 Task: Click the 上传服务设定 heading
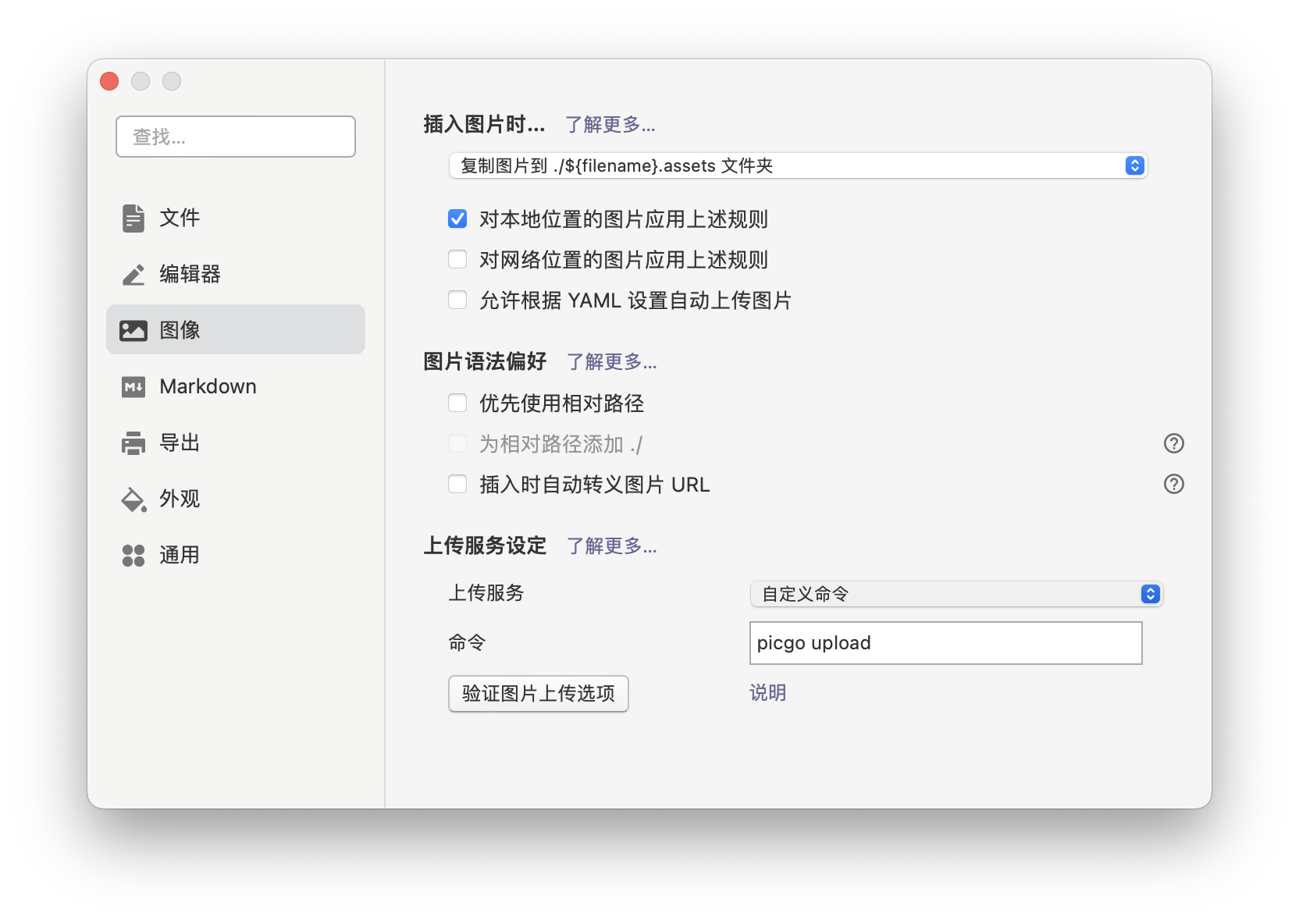click(485, 546)
